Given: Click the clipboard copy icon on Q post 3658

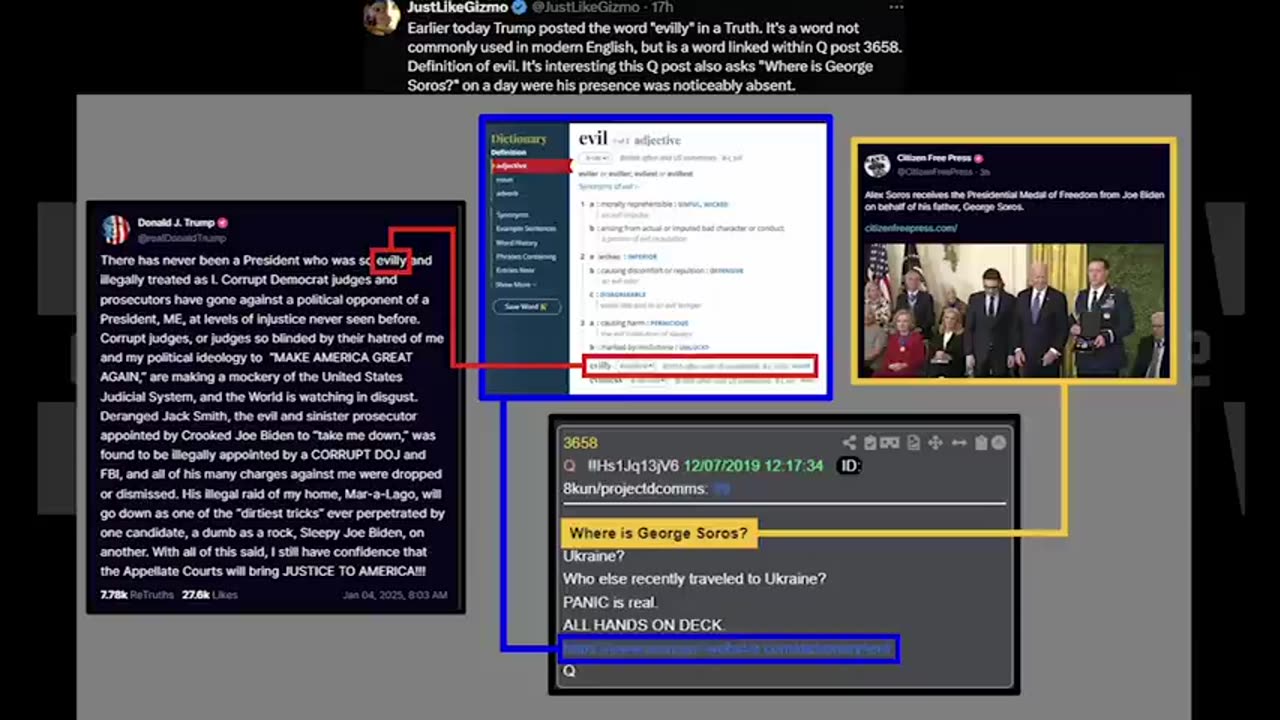Looking at the screenshot, I should pos(870,443).
